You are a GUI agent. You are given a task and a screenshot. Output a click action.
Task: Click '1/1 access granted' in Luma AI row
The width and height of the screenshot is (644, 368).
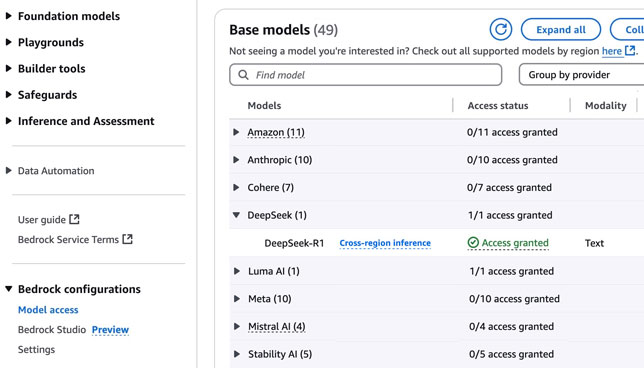pyautogui.click(x=512, y=271)
